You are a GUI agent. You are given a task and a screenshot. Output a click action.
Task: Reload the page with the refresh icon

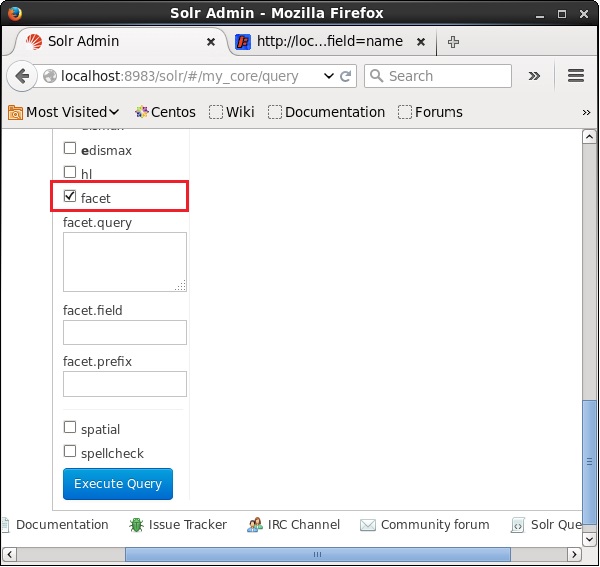click(346, 76)
